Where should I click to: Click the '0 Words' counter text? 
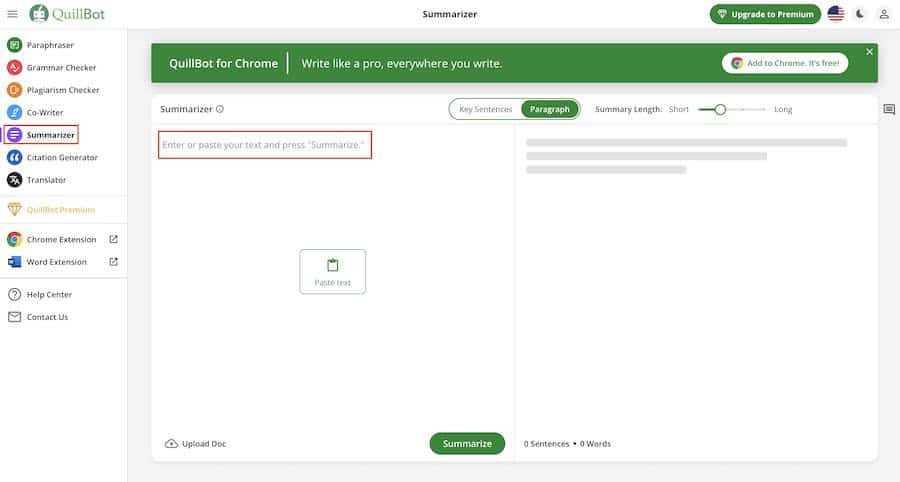(595, 444)
